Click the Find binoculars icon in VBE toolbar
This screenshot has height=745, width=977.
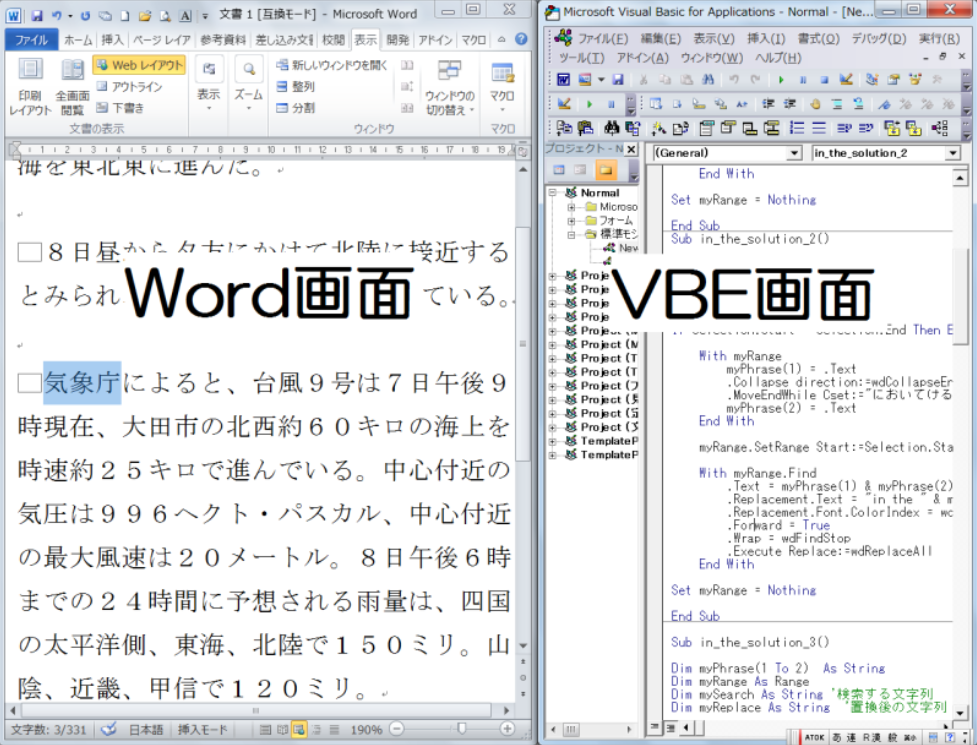click(706, 80)
